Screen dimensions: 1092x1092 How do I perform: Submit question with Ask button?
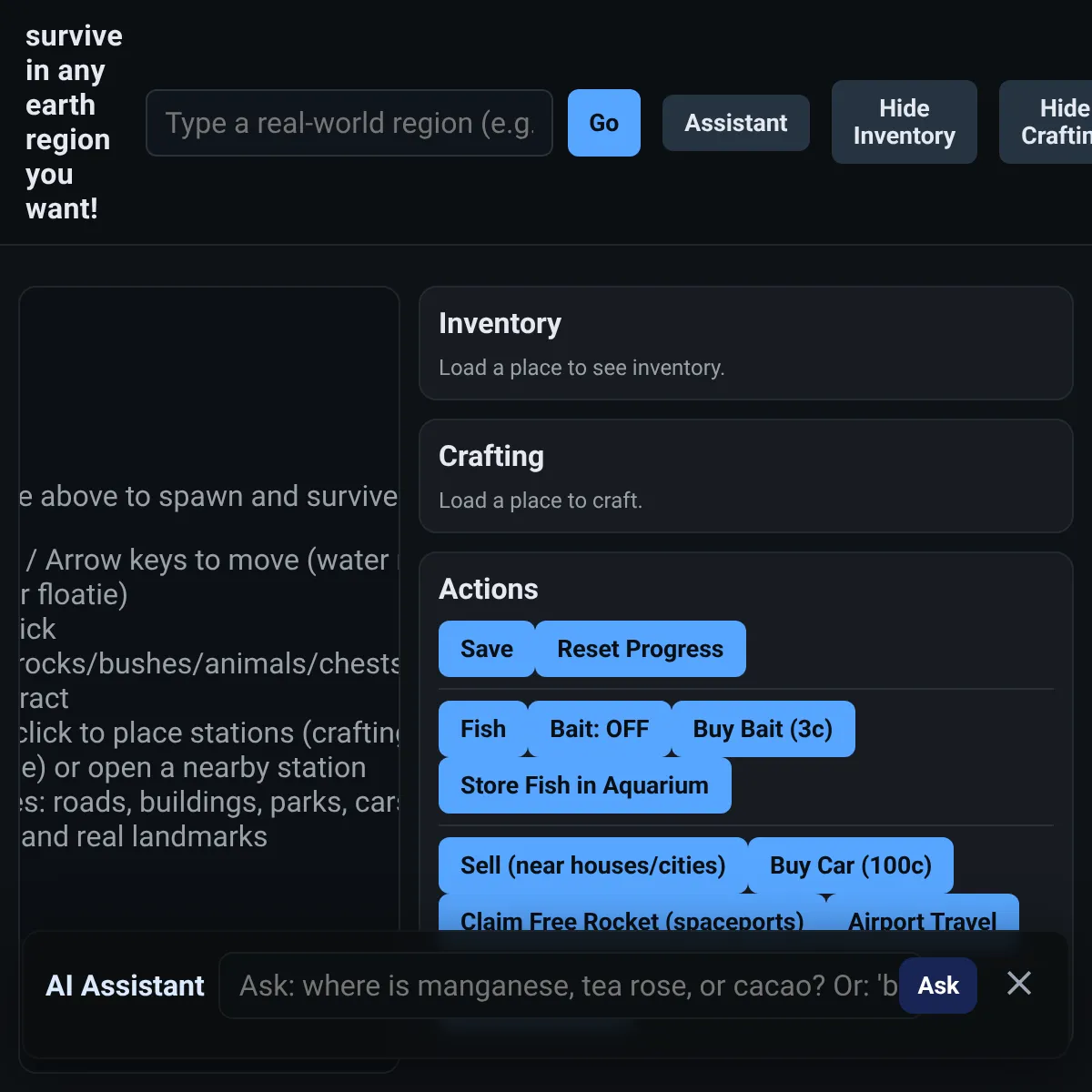point(938,986)
